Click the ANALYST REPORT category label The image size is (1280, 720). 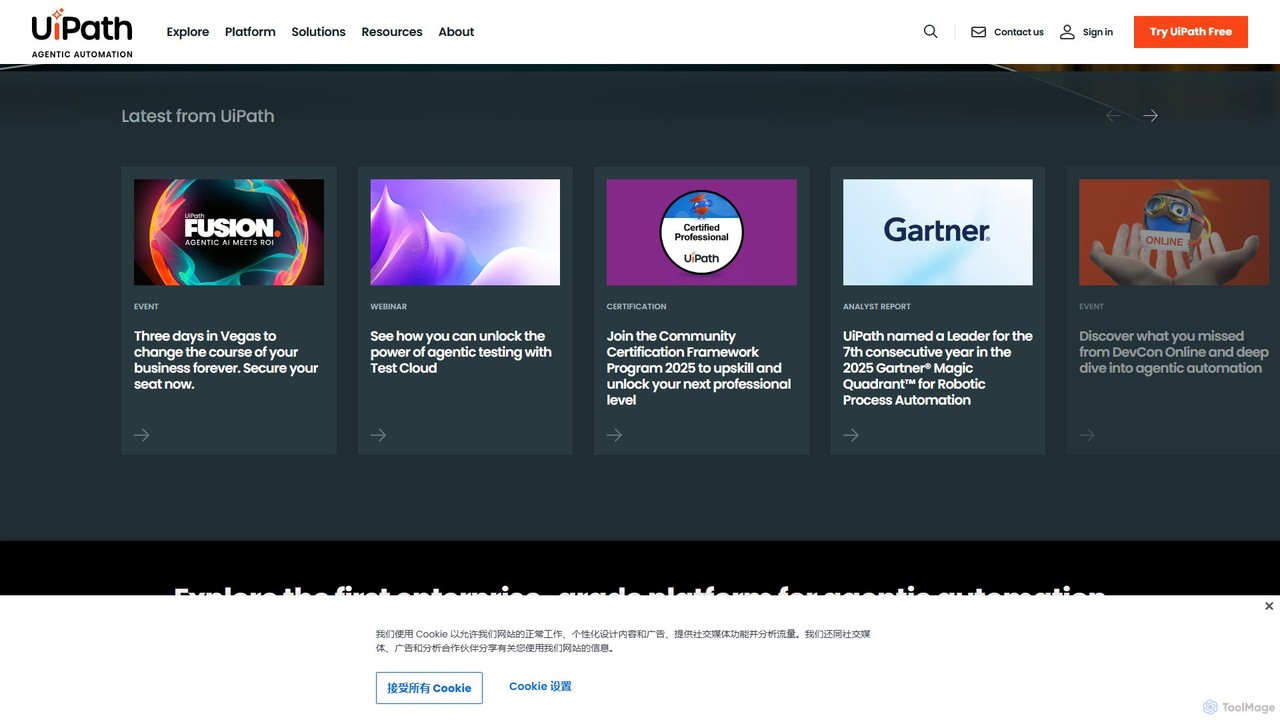(x=877, y=307)
